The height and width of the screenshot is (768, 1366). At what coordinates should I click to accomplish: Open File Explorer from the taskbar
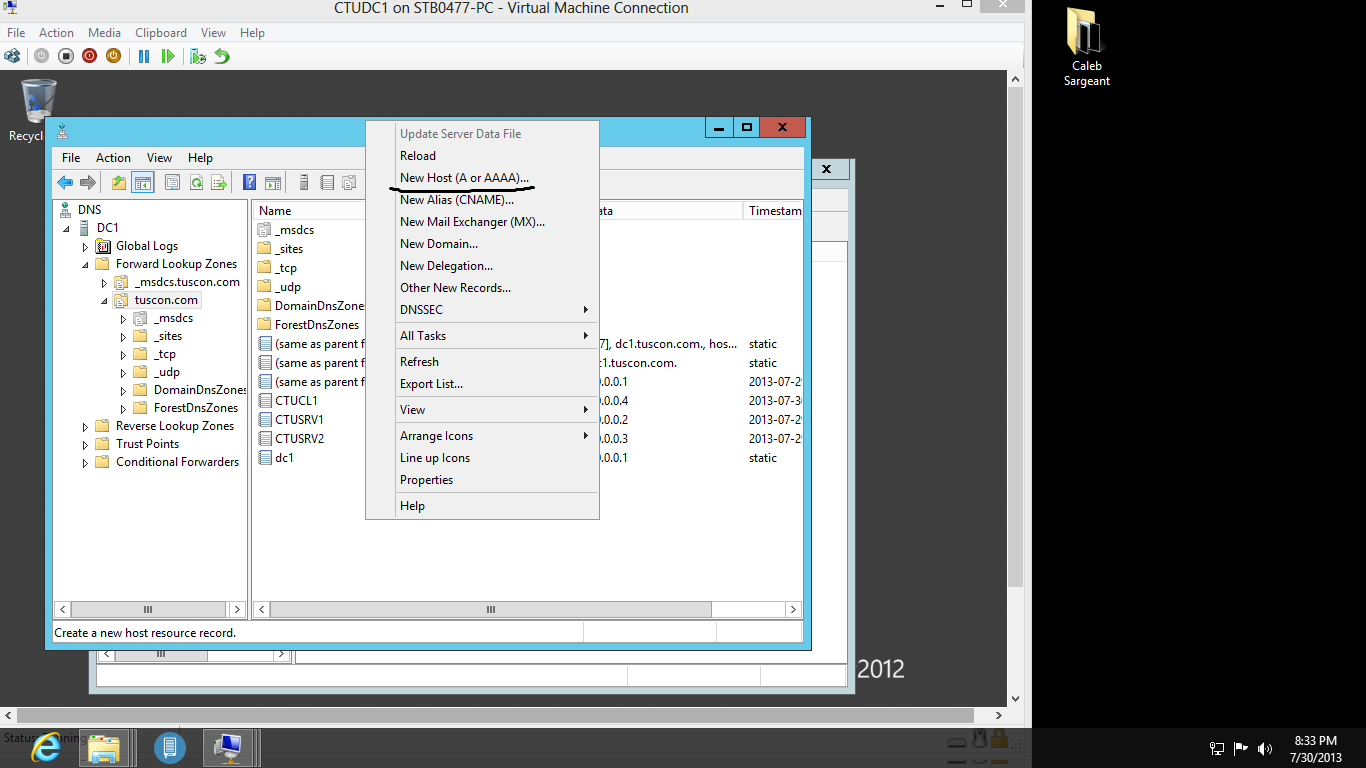coord(104,747)
